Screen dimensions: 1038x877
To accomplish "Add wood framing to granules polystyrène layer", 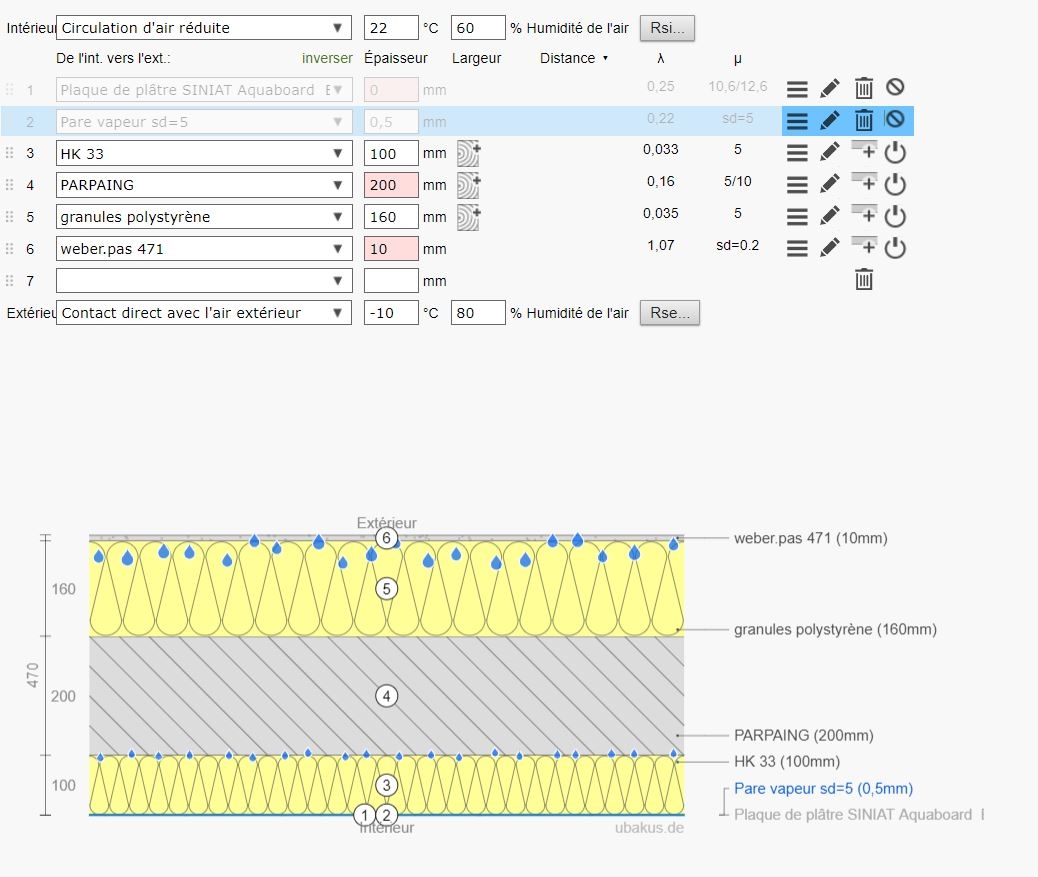I will pos(468,217).
